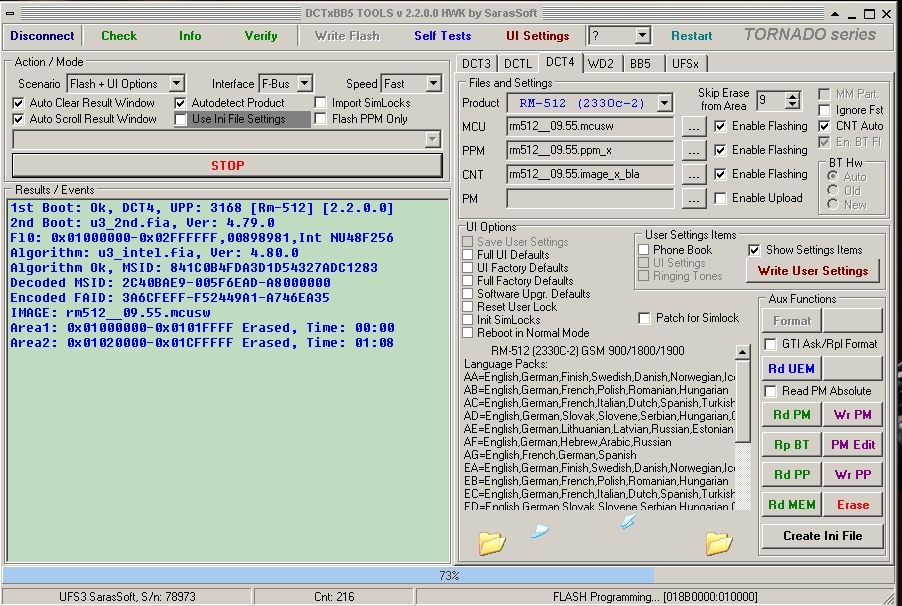Toggle Show Settings Items checkbox

tap(754, 250)
